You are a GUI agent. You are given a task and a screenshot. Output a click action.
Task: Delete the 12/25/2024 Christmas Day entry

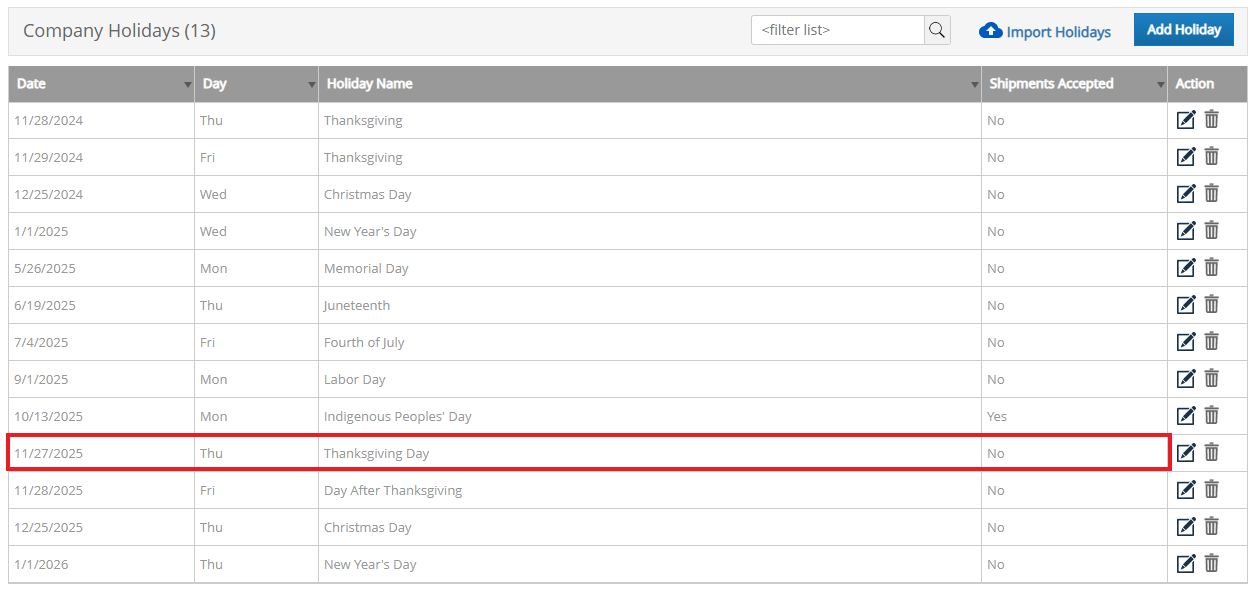point(1211,194)
